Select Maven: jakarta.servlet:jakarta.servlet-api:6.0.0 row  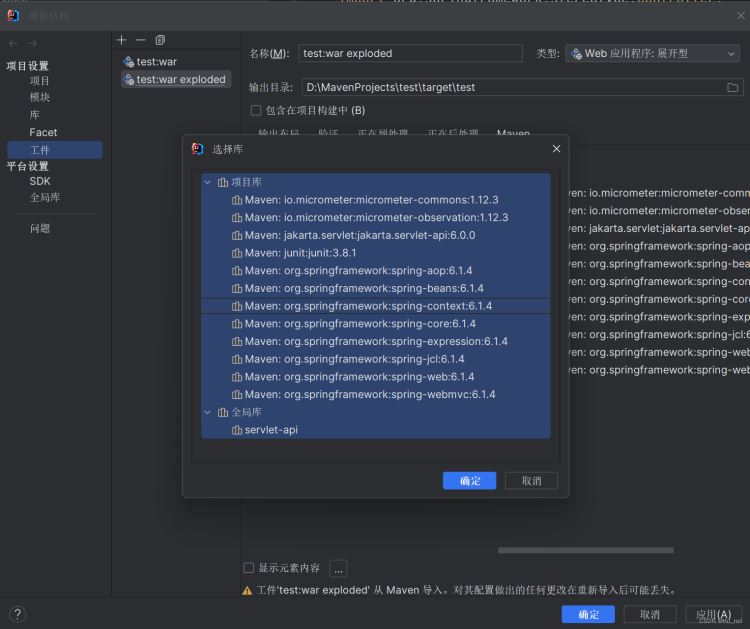click(376, 235)
